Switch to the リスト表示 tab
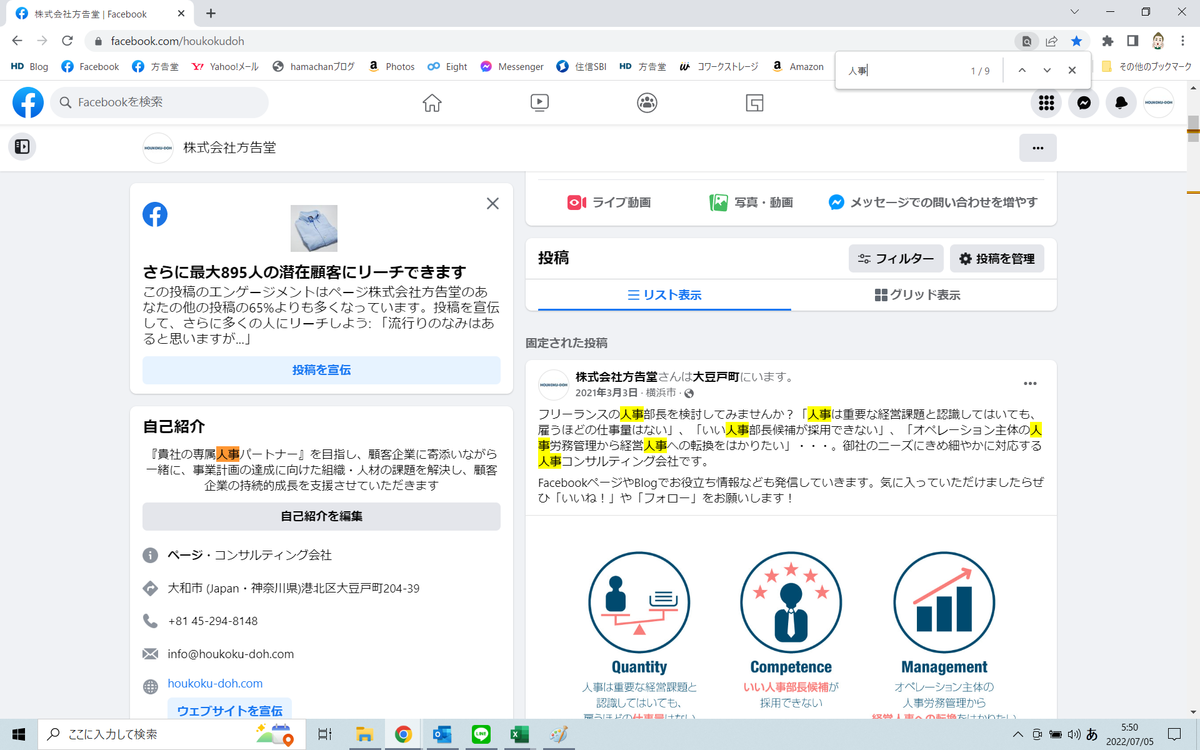This screenshot has height=750, width=1200. (664, 295)
